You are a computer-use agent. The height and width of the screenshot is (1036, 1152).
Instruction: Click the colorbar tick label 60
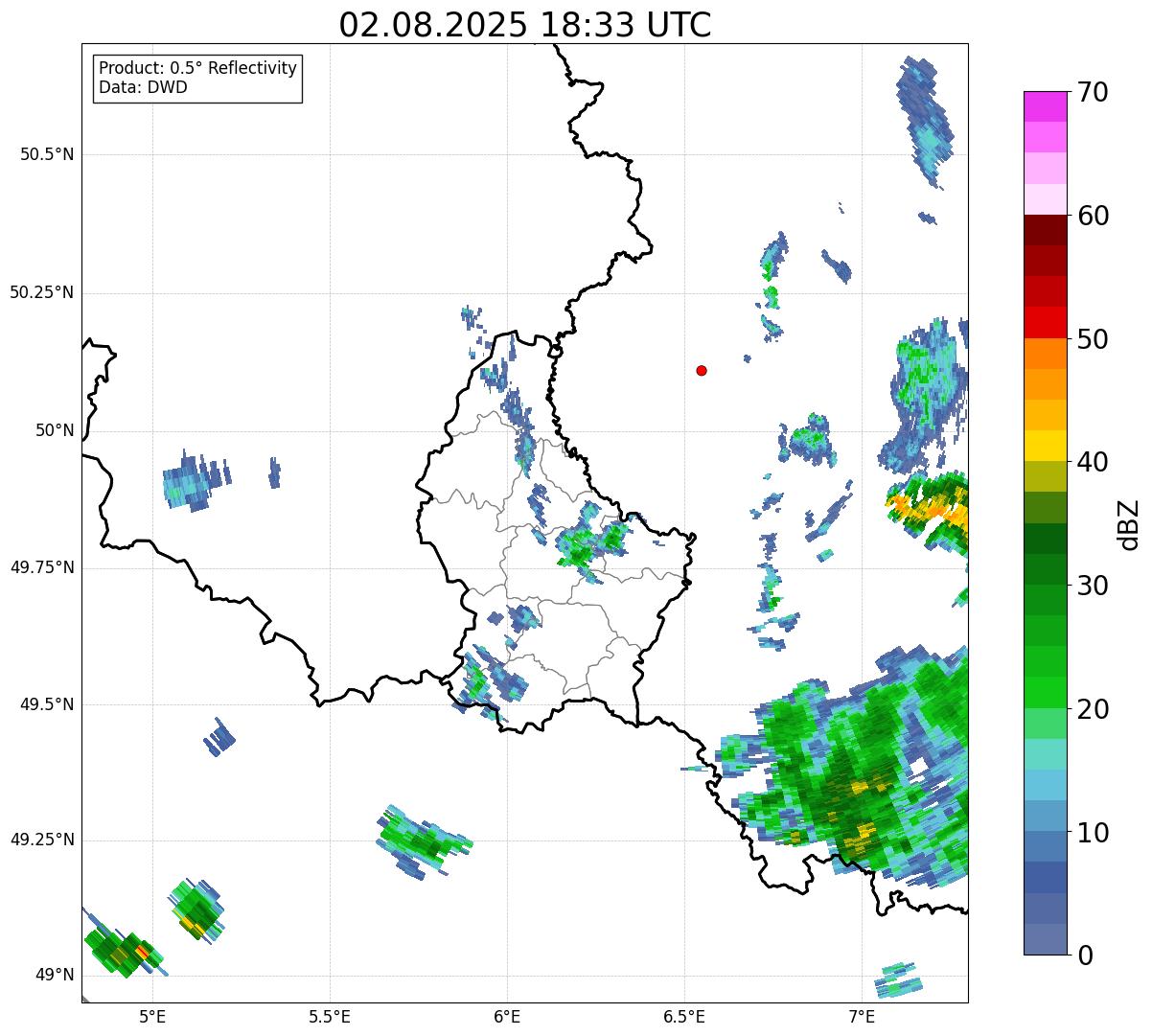pyautogui.click(x=1094, y=216)
